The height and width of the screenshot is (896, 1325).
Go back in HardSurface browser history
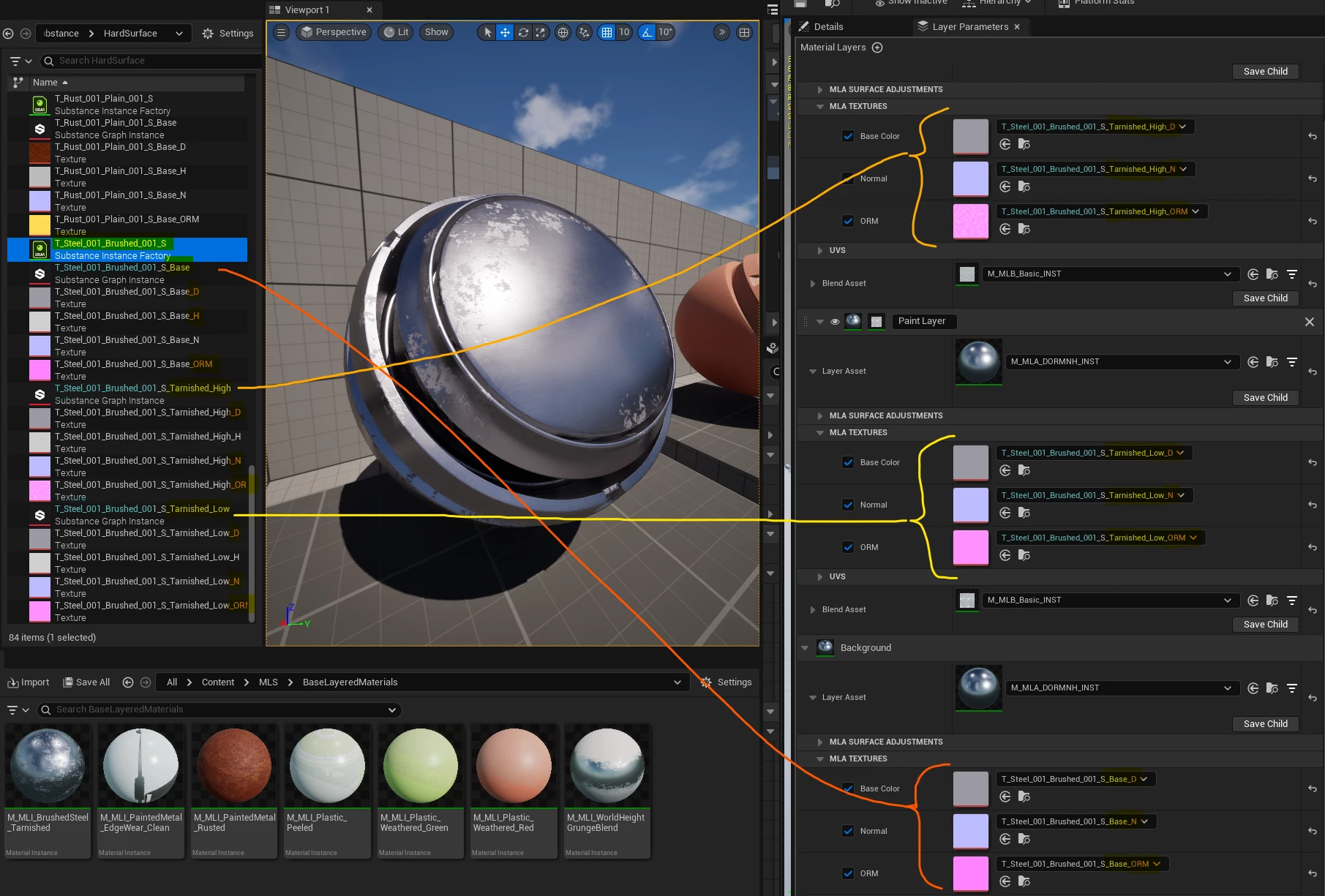click(8, 34)
